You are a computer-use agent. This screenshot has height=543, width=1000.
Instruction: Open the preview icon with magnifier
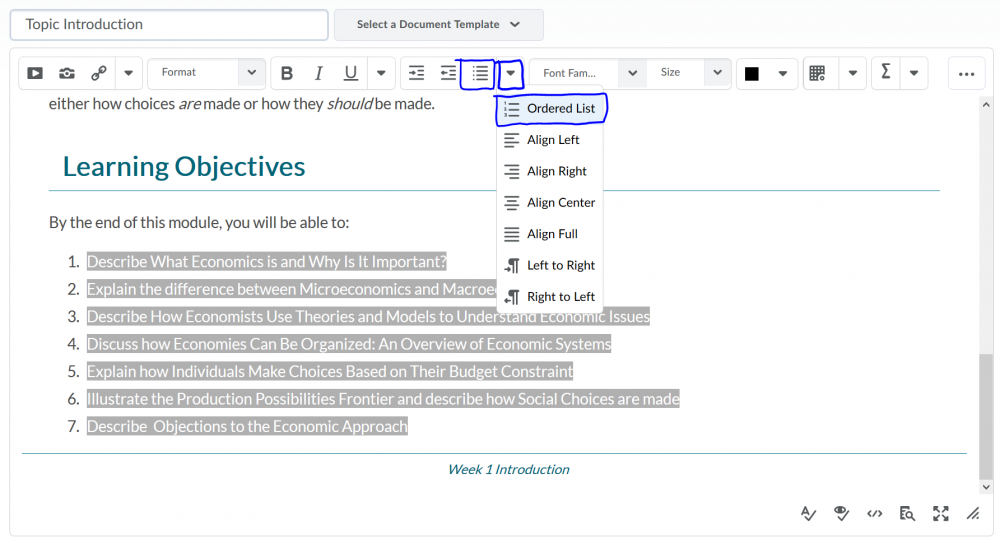pos(907,513)
